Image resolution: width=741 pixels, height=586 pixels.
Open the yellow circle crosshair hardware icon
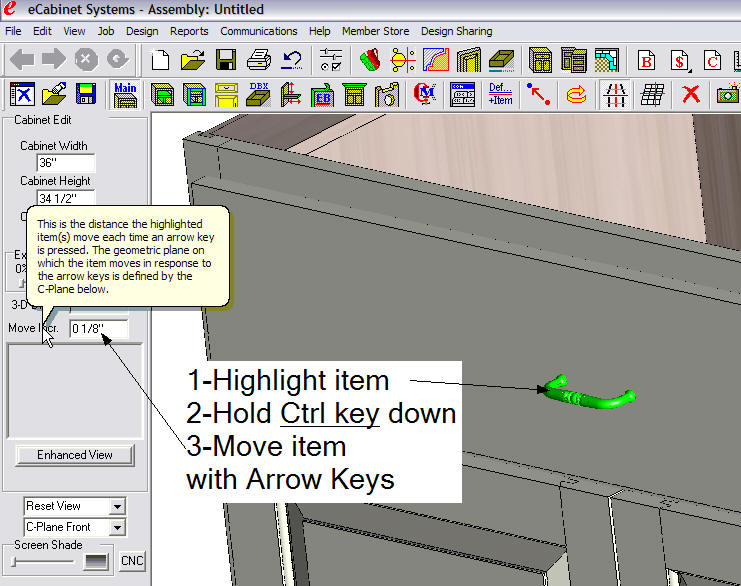402,60
